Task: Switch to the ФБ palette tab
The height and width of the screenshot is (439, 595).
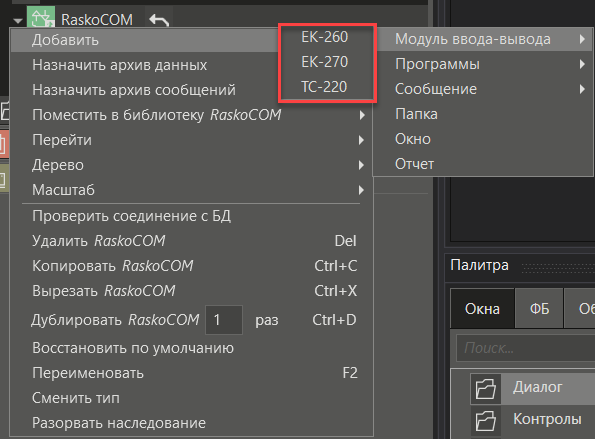Action: pyautogui.click(x=539, y=308)
